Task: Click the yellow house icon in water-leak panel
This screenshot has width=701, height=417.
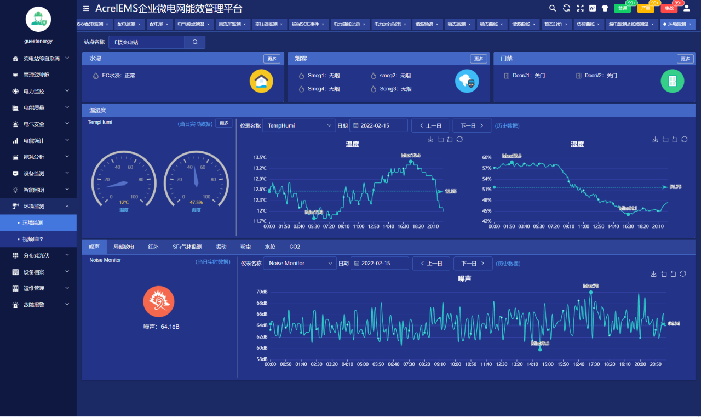Action: click(261, 81)
